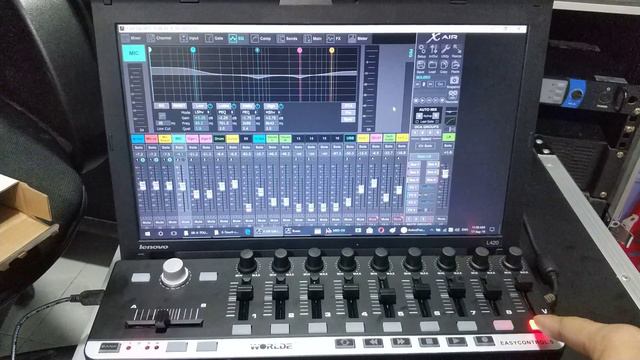
Task: Open the Gate tab
Action: 214,38
